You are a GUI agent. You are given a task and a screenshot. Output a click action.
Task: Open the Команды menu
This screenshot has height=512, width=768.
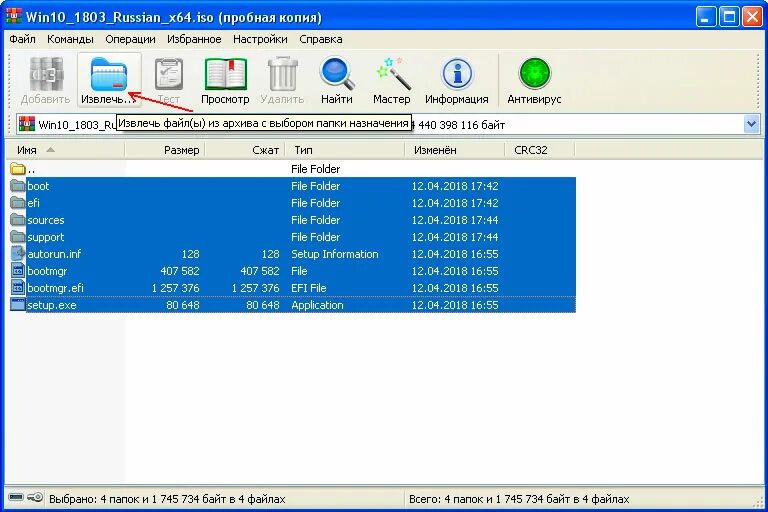(x=70, y=39)
